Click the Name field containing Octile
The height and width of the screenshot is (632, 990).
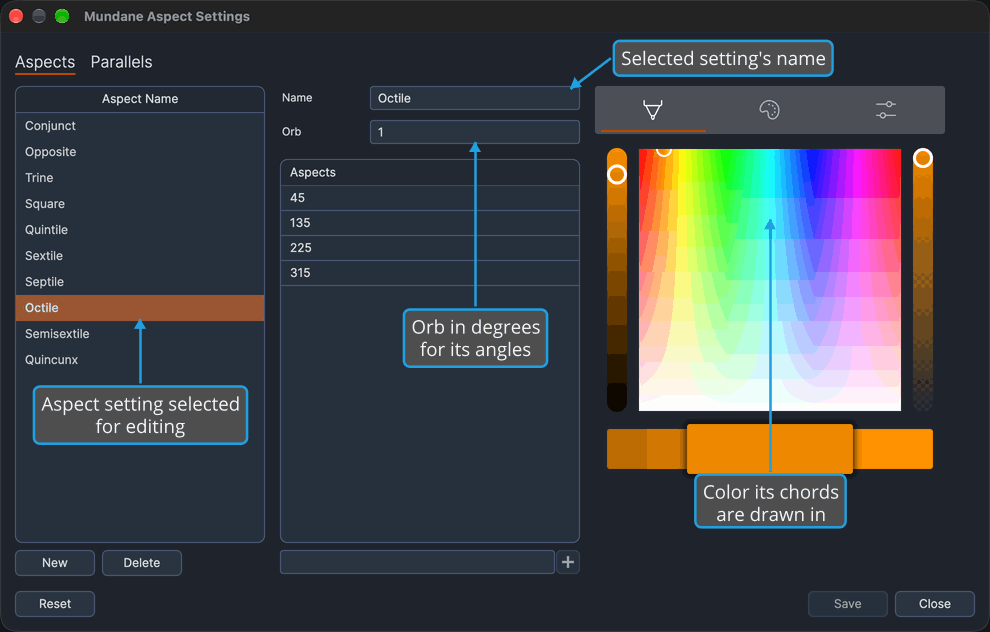[x=474, y=98]
